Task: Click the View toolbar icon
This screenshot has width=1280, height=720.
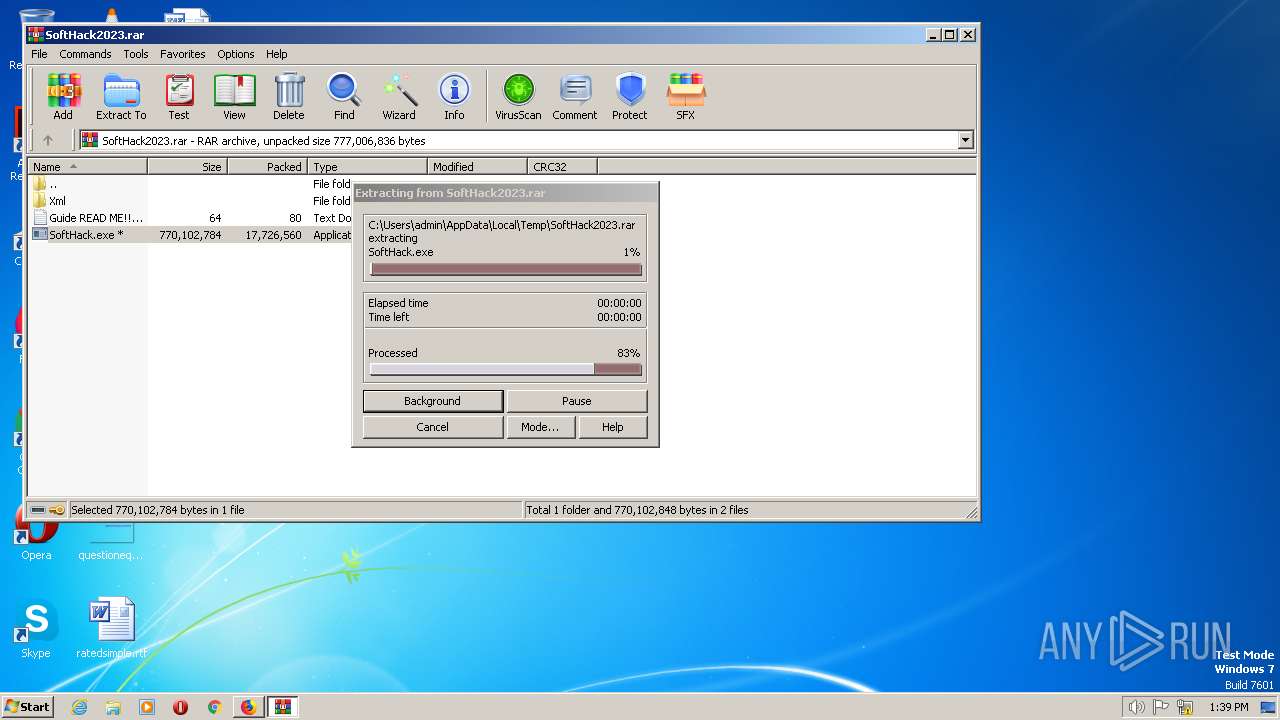Action: click(x=234, y=97)
